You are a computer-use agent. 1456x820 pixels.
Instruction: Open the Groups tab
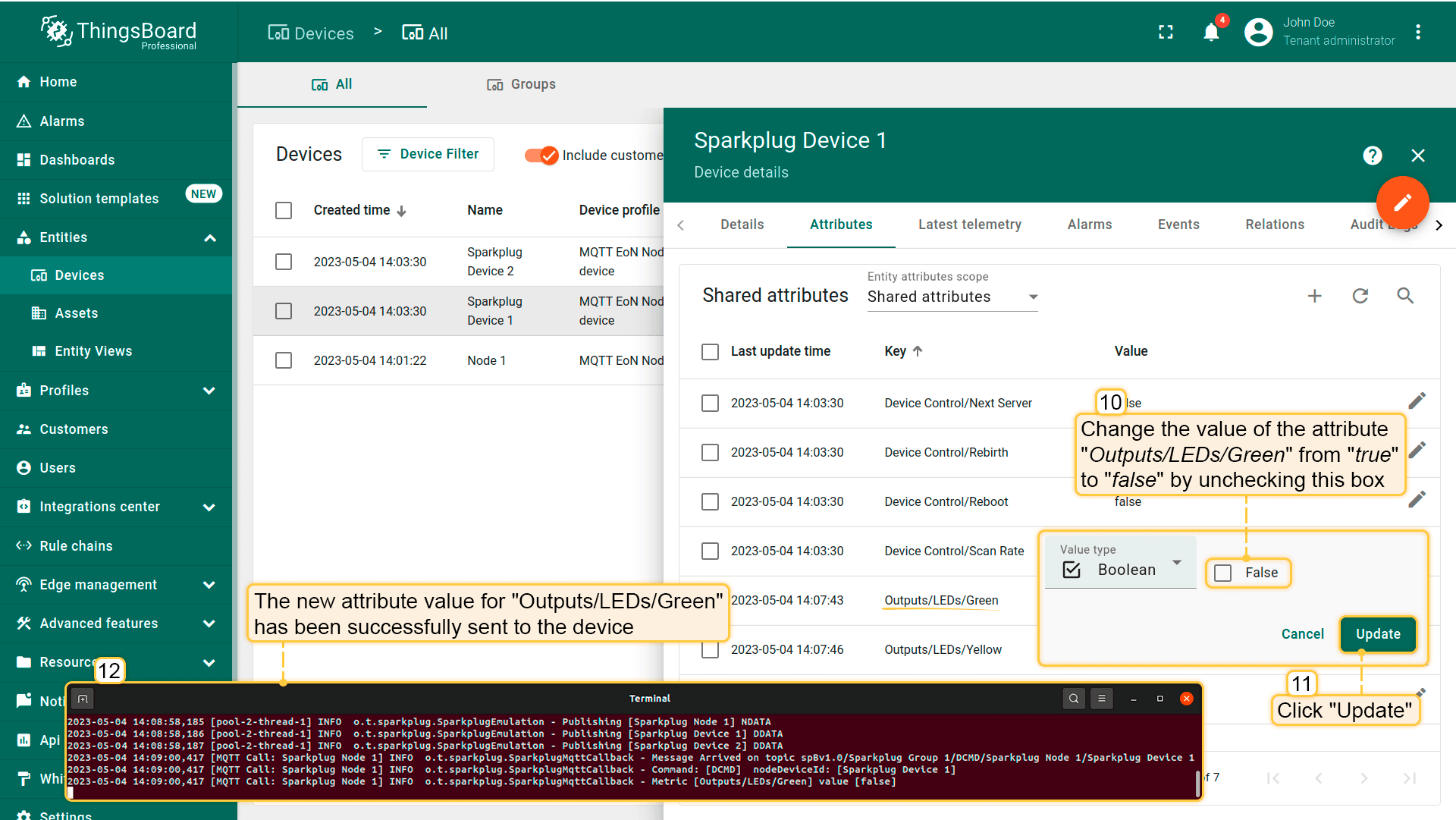click(x=522, y=84)
